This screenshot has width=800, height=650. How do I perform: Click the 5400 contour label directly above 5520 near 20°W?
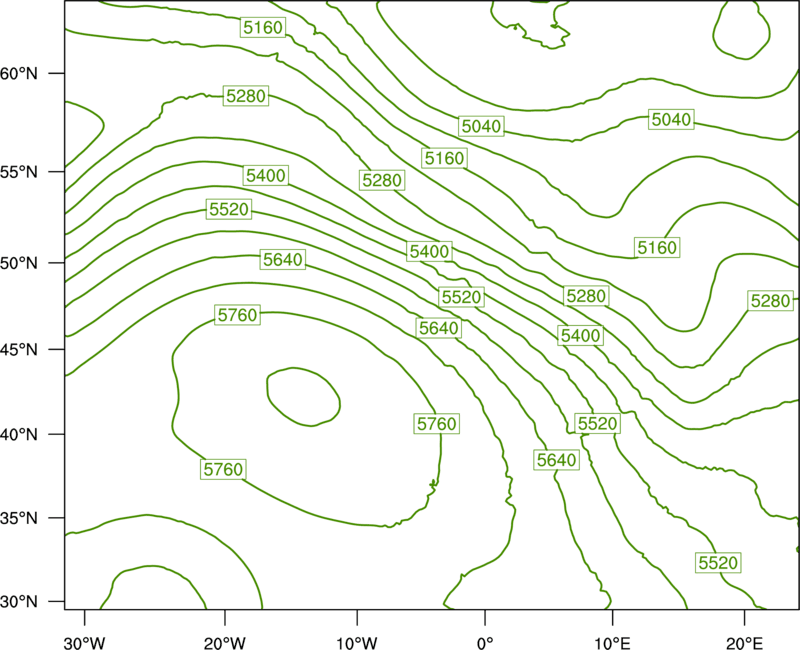point(266,176)
